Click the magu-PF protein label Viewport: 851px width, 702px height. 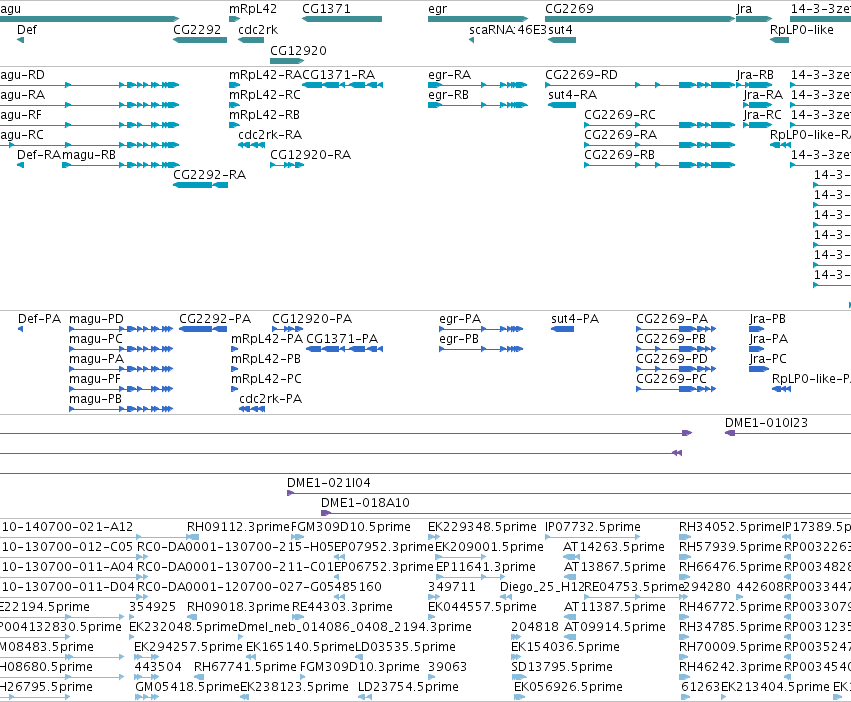pyautogui.click(x=95, y=379)
